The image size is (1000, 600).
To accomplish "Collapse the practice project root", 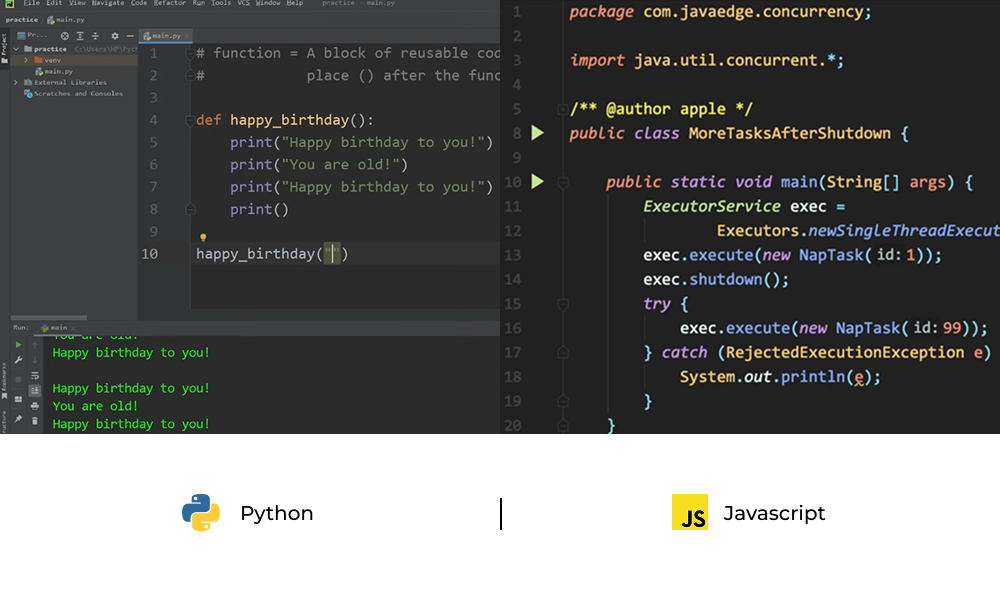I will (x=15, y=49).
